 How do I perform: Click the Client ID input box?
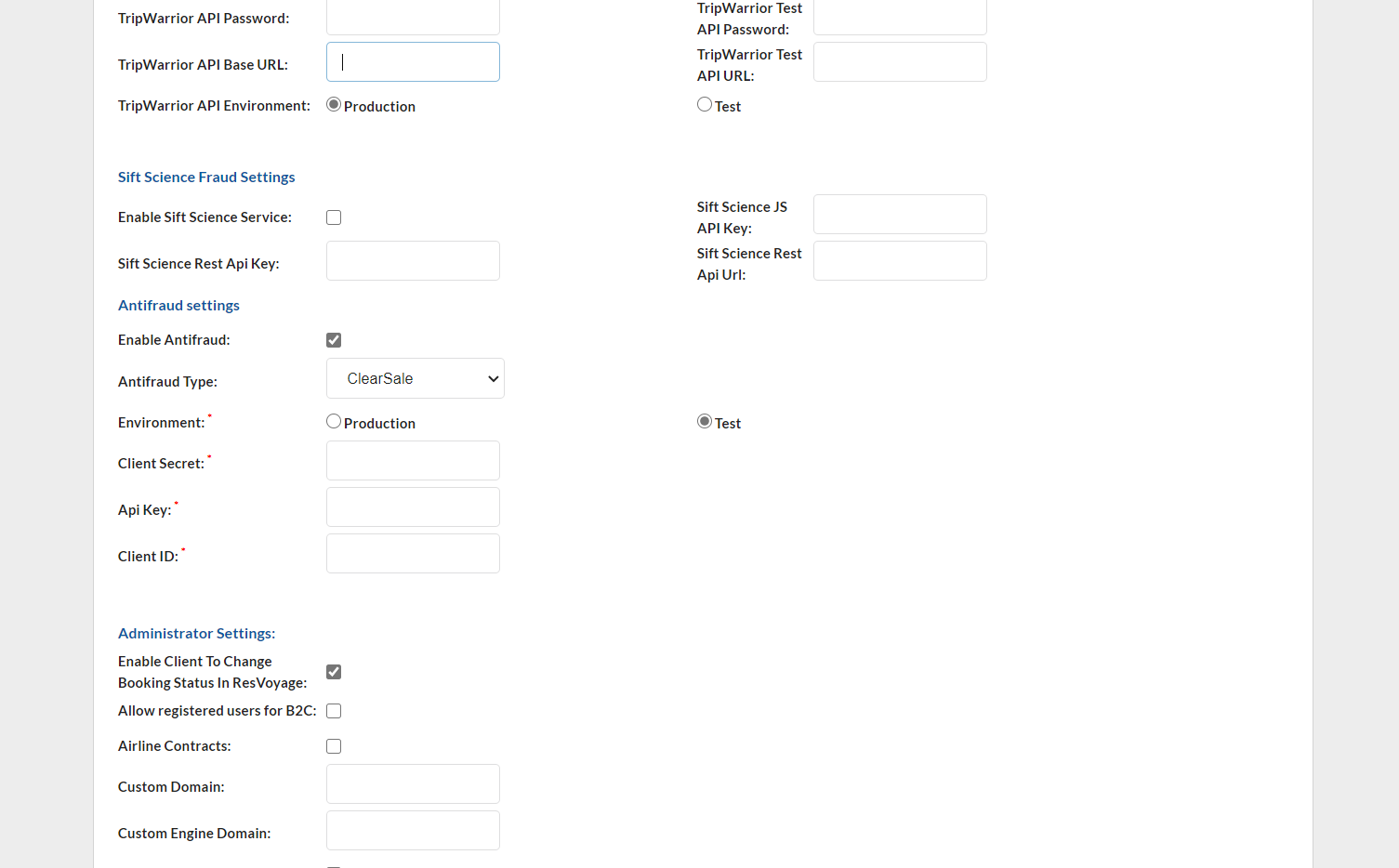point(413,554)
